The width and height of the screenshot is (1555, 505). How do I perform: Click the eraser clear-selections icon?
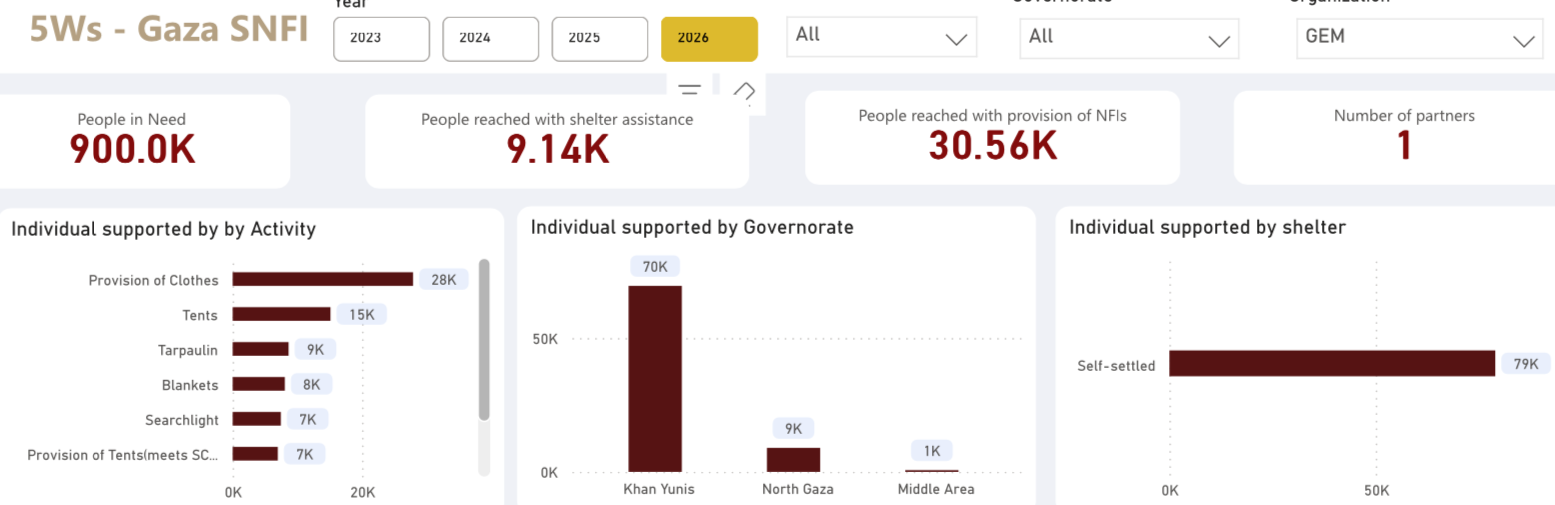tap(743, 91)
